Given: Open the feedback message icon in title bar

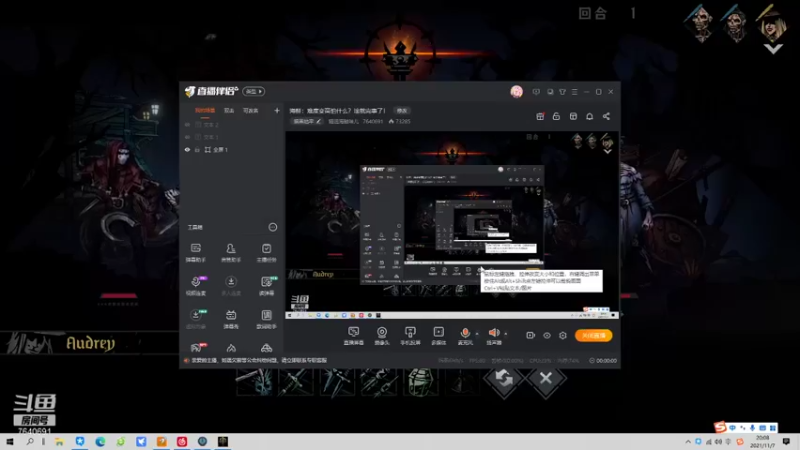Looking at the screenshot, I should coord(536,92).
